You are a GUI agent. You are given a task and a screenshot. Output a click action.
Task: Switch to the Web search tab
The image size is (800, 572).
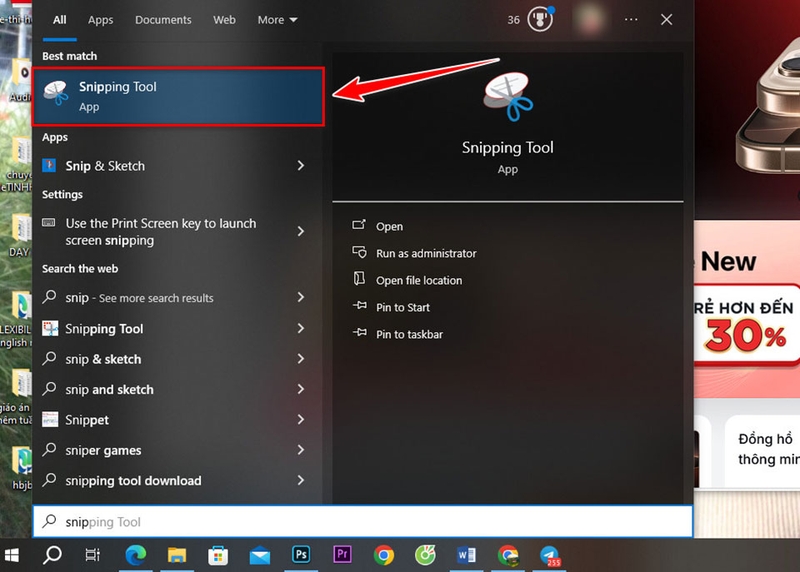point(224,20)
